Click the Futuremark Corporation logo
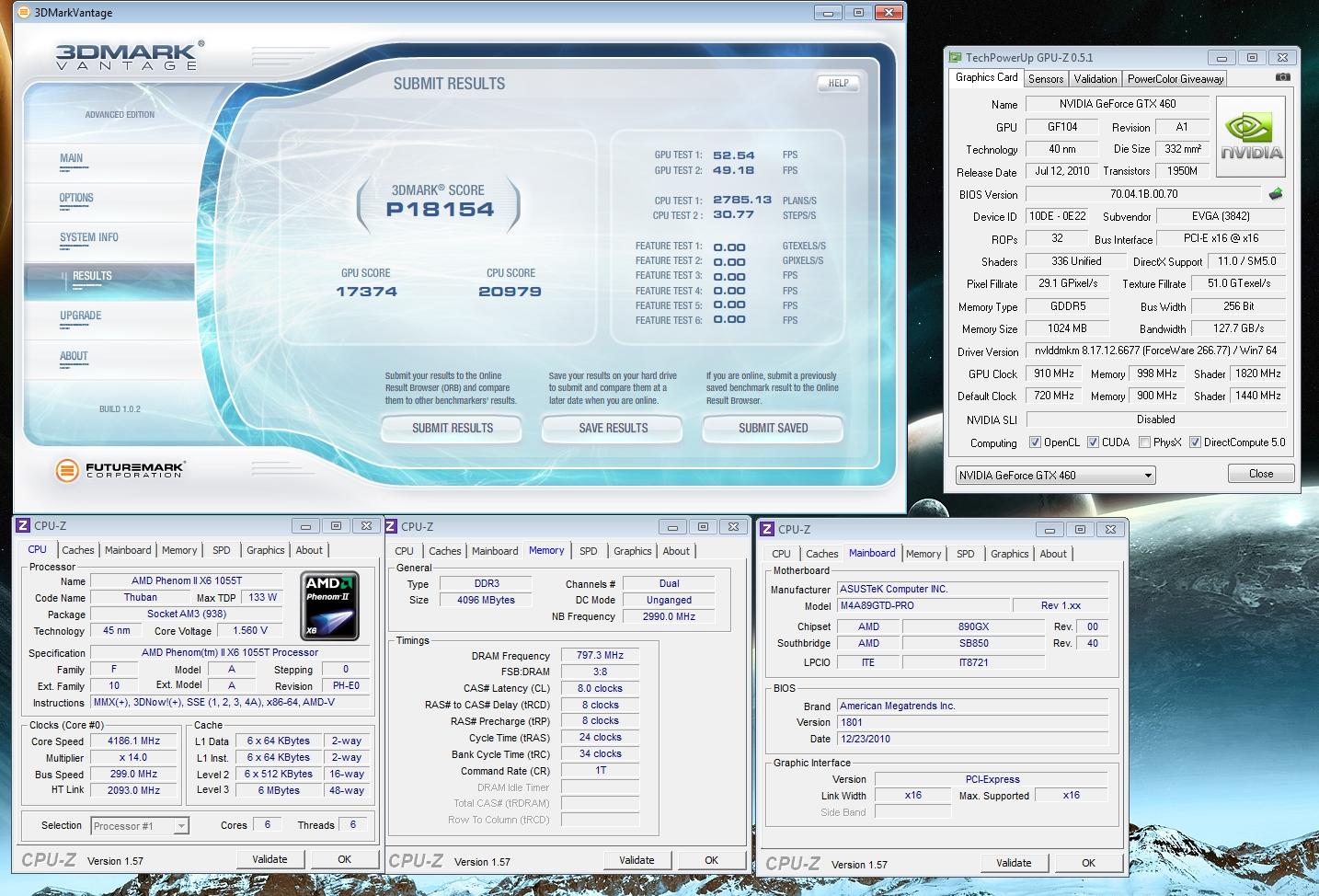This screenshot has height=896, width=1319. tap(120, 470)
